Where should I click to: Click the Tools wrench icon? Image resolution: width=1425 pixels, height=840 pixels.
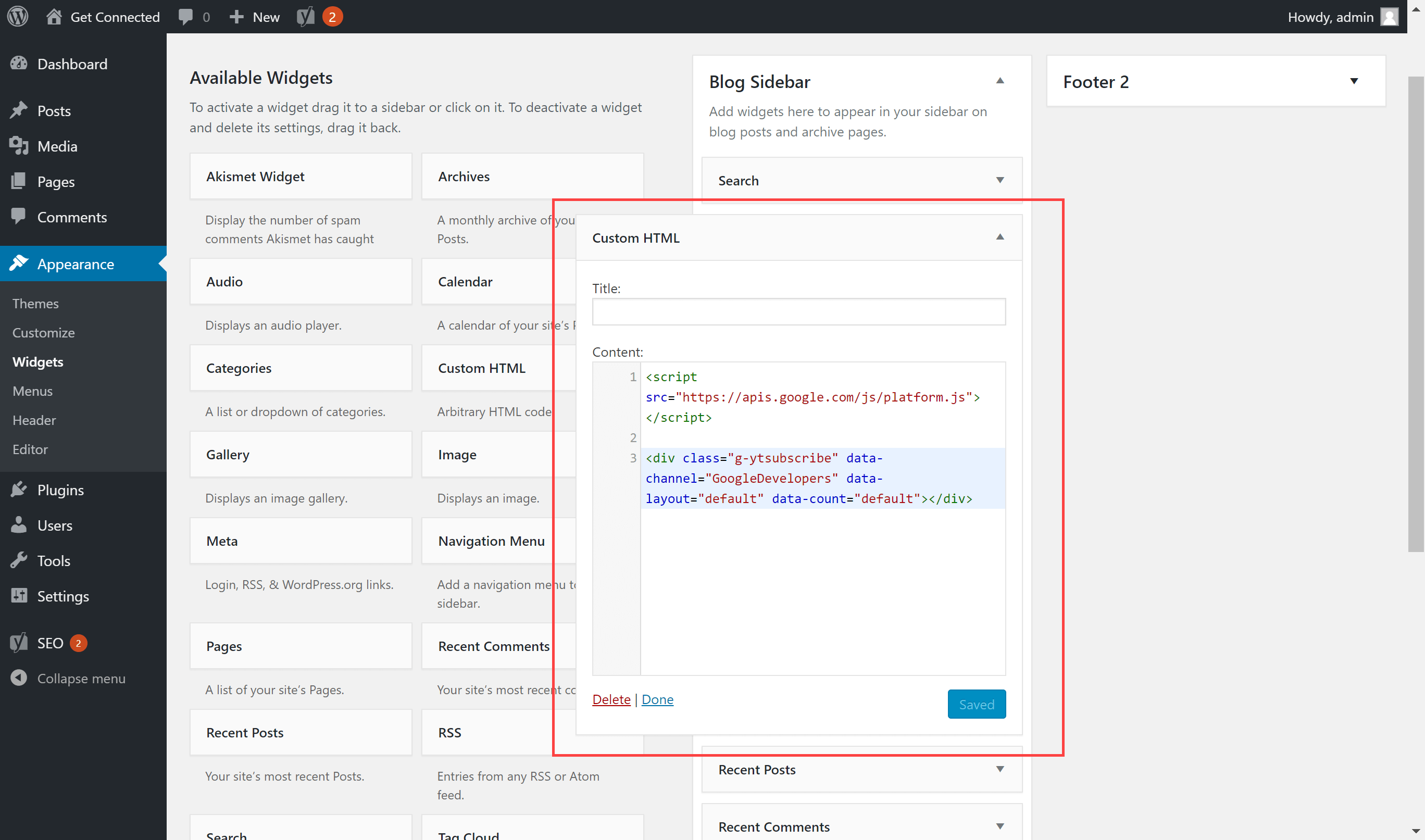pos(19,560)
